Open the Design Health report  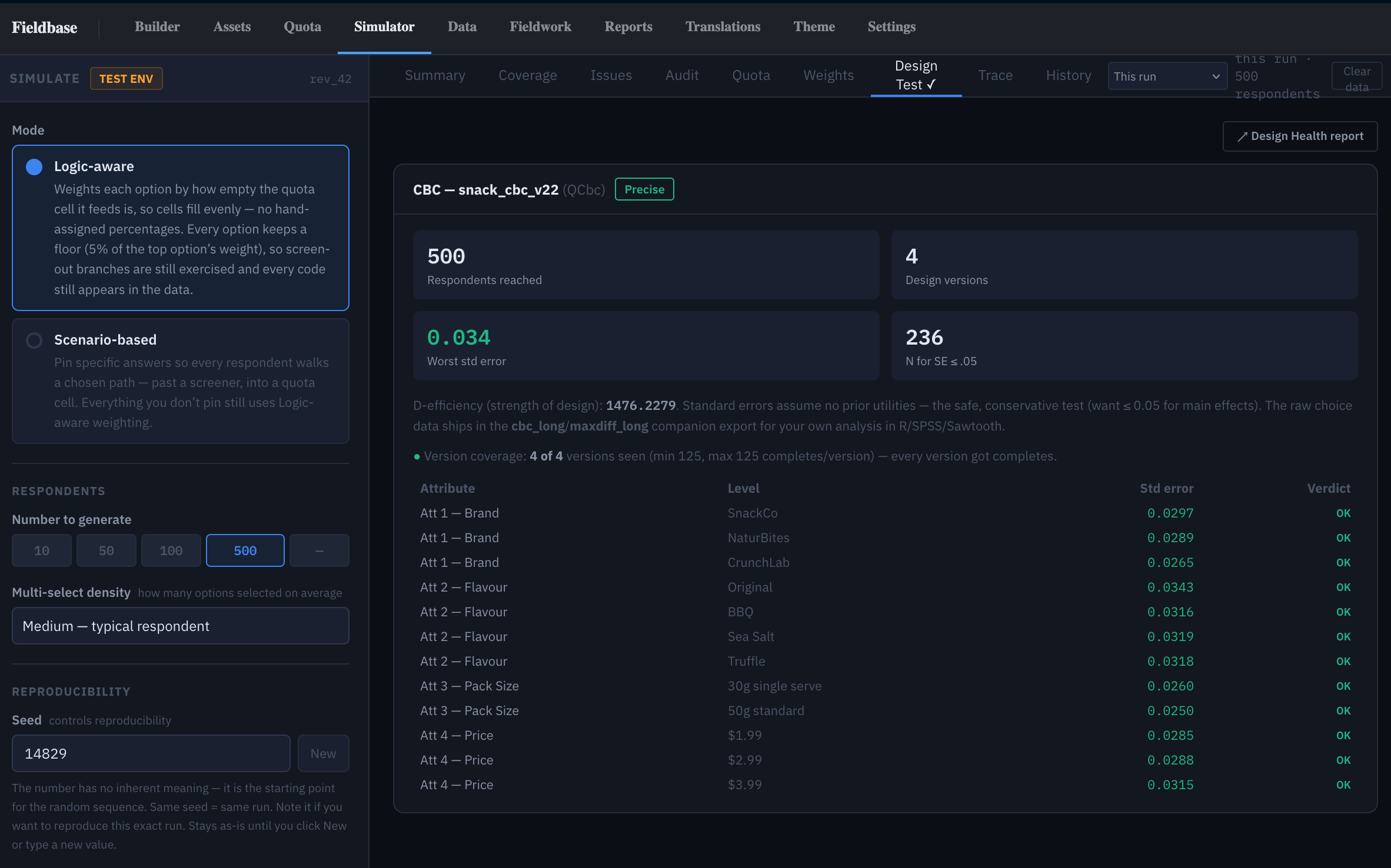point(1300,136)
